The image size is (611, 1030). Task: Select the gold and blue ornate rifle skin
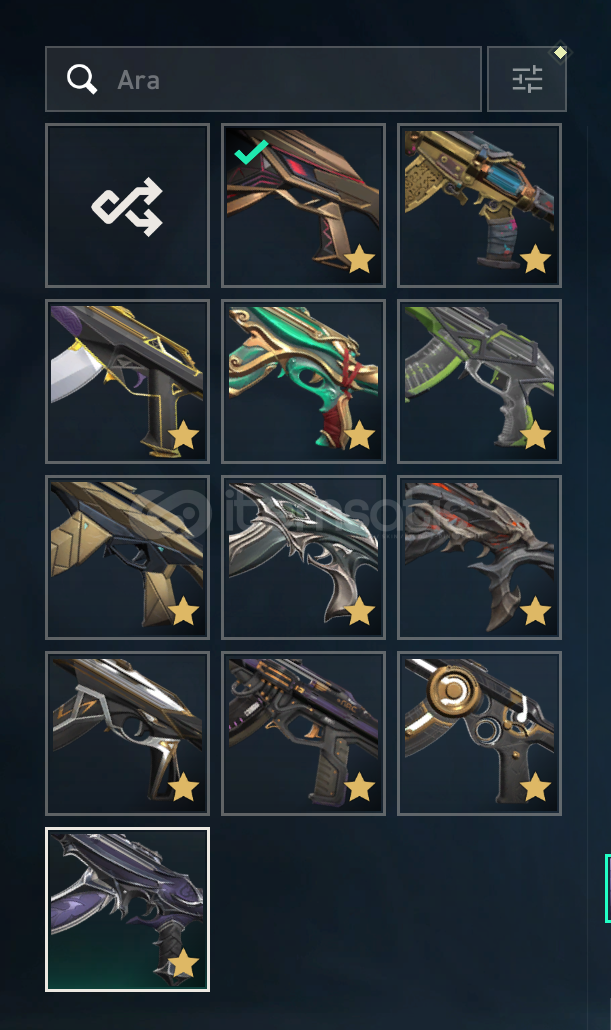pyautogui.click(x=480, y=206)
